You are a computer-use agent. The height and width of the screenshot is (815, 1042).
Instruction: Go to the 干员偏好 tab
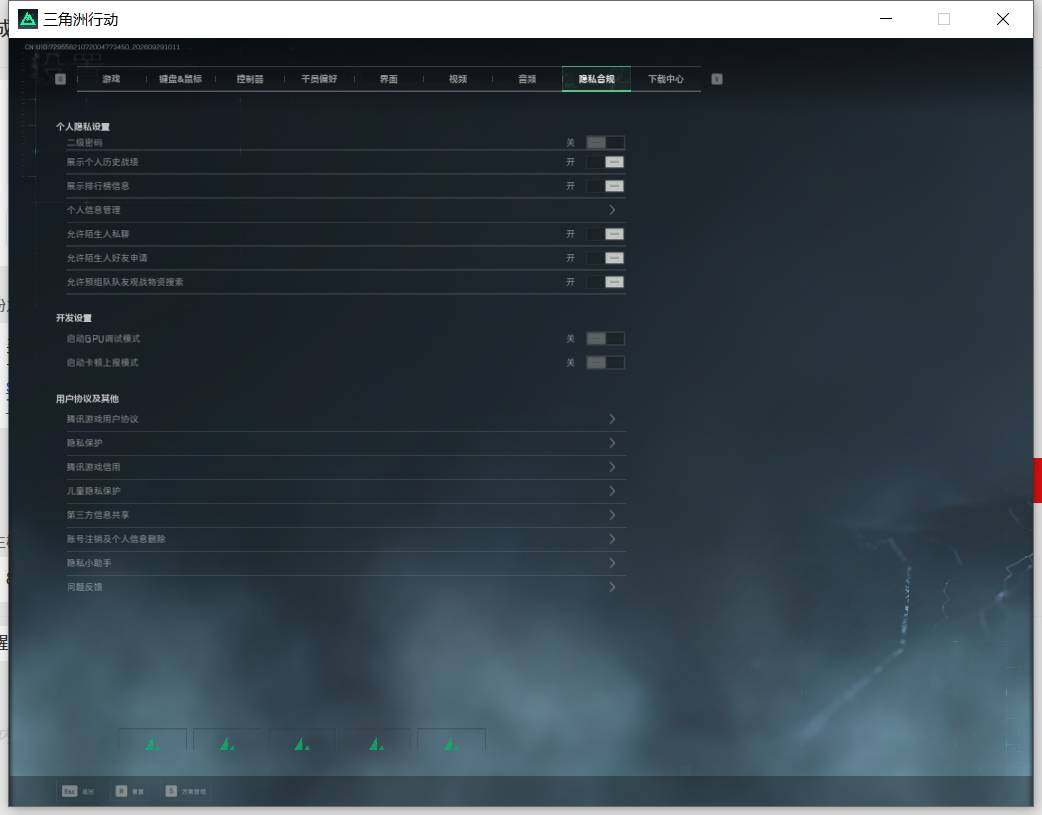[319, 79]
